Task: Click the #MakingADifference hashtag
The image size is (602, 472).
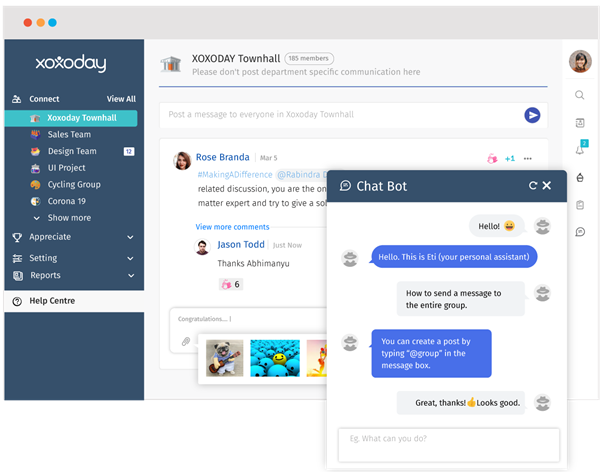Action: click(x=235, y=175)
